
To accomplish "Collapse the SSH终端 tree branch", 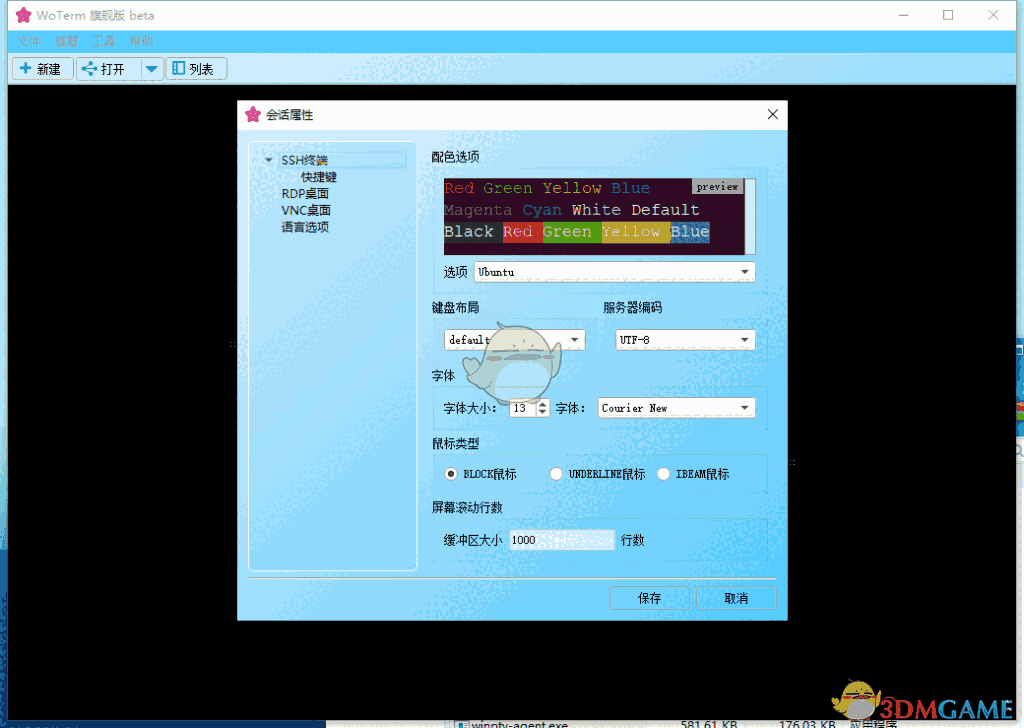I will coord(268,159).
